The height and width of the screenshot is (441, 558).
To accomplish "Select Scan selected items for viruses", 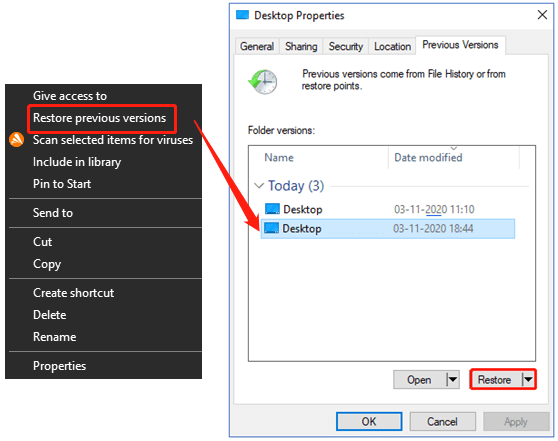I will click(x=113, y=140).
